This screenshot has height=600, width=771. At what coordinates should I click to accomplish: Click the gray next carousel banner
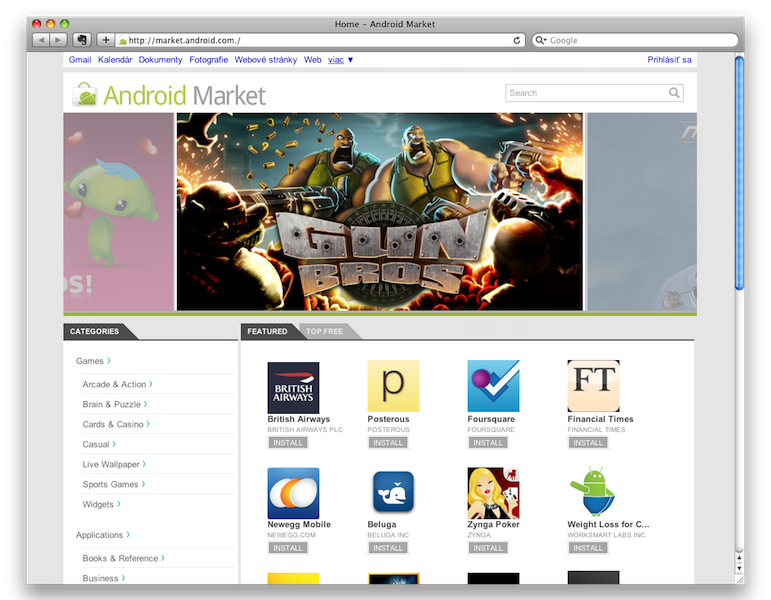click(x=642, y=211)
